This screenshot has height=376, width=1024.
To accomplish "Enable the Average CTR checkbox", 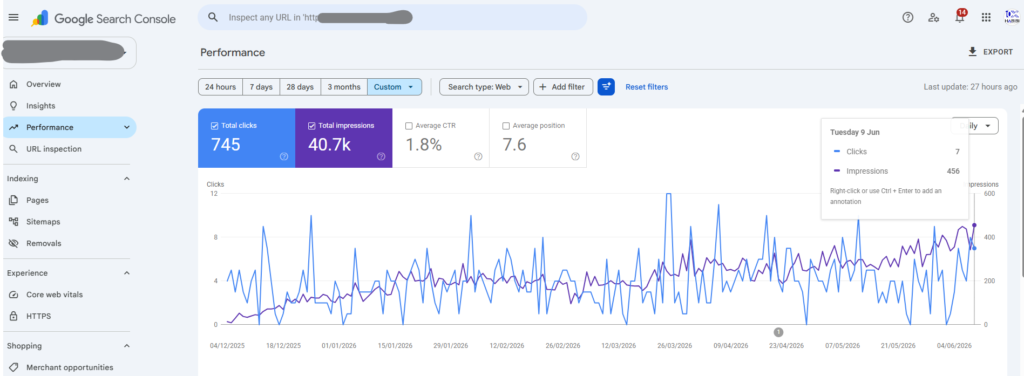I will tap(409, 125).
